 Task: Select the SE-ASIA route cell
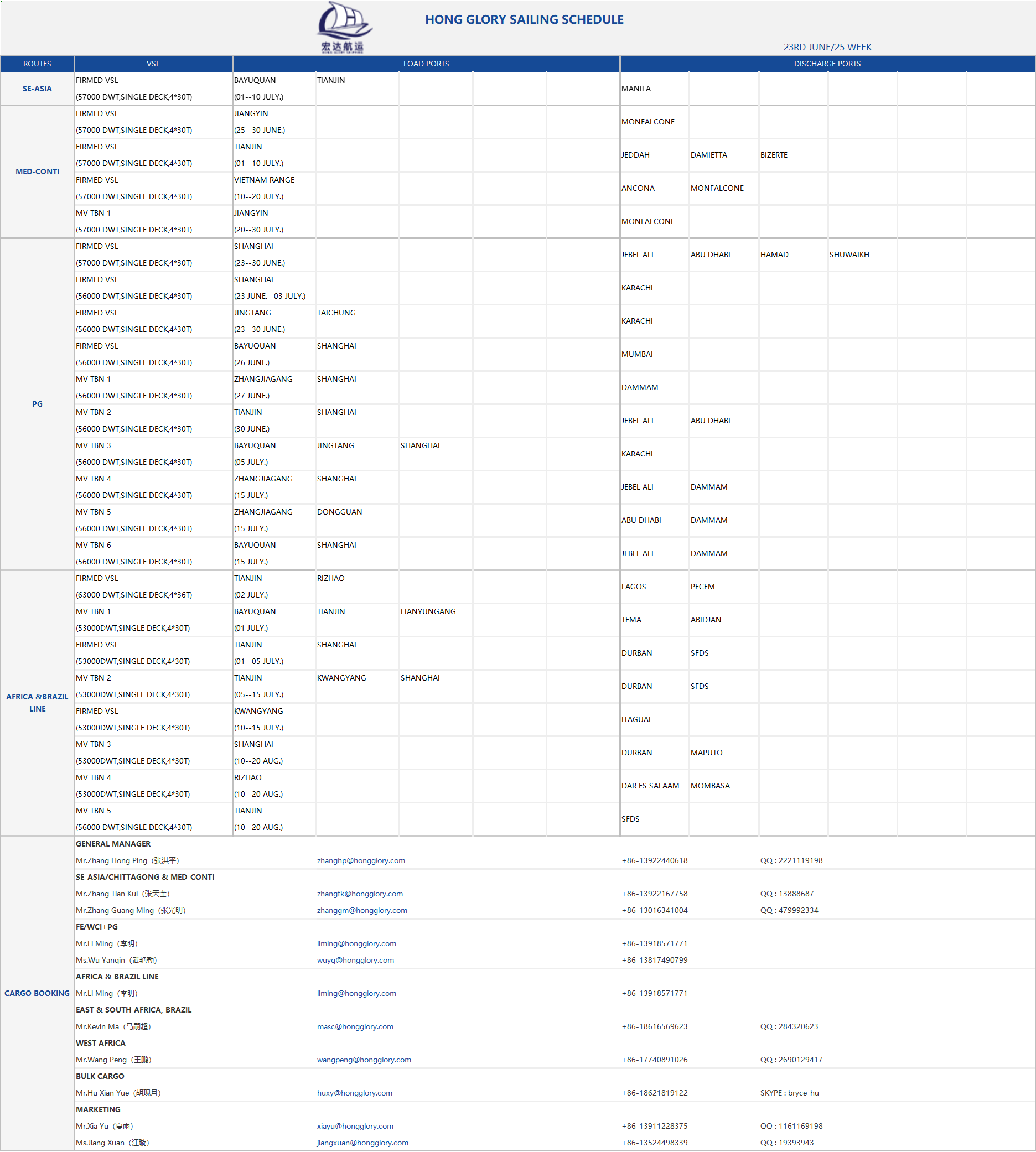coord(37,89)
